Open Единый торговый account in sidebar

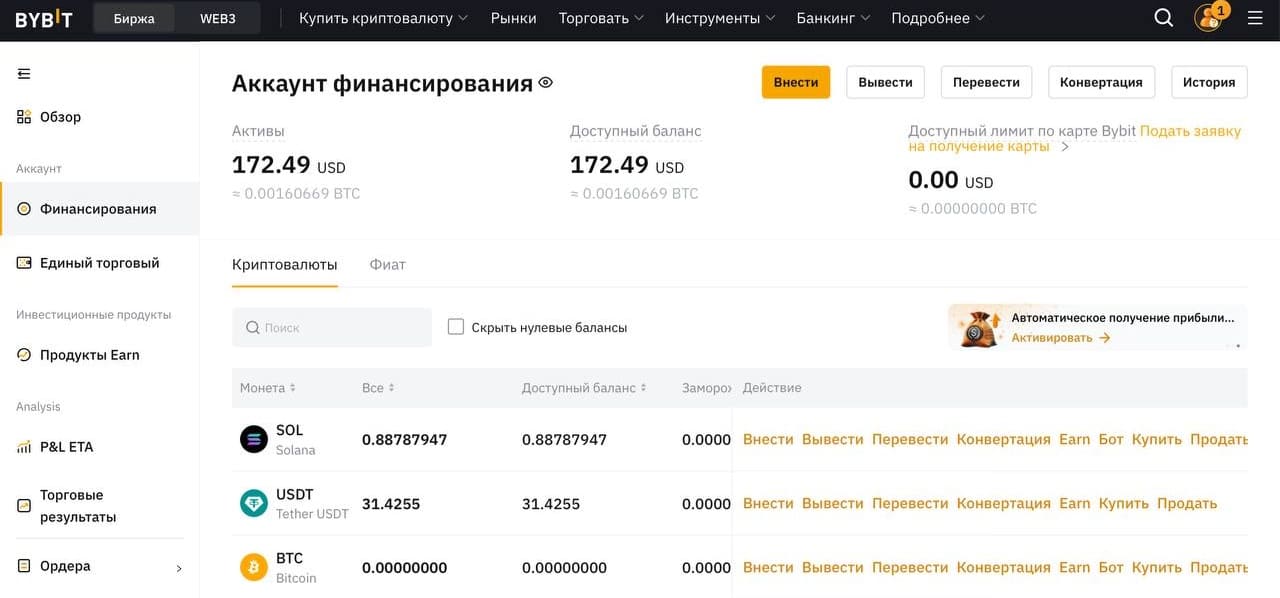(99, 263)
